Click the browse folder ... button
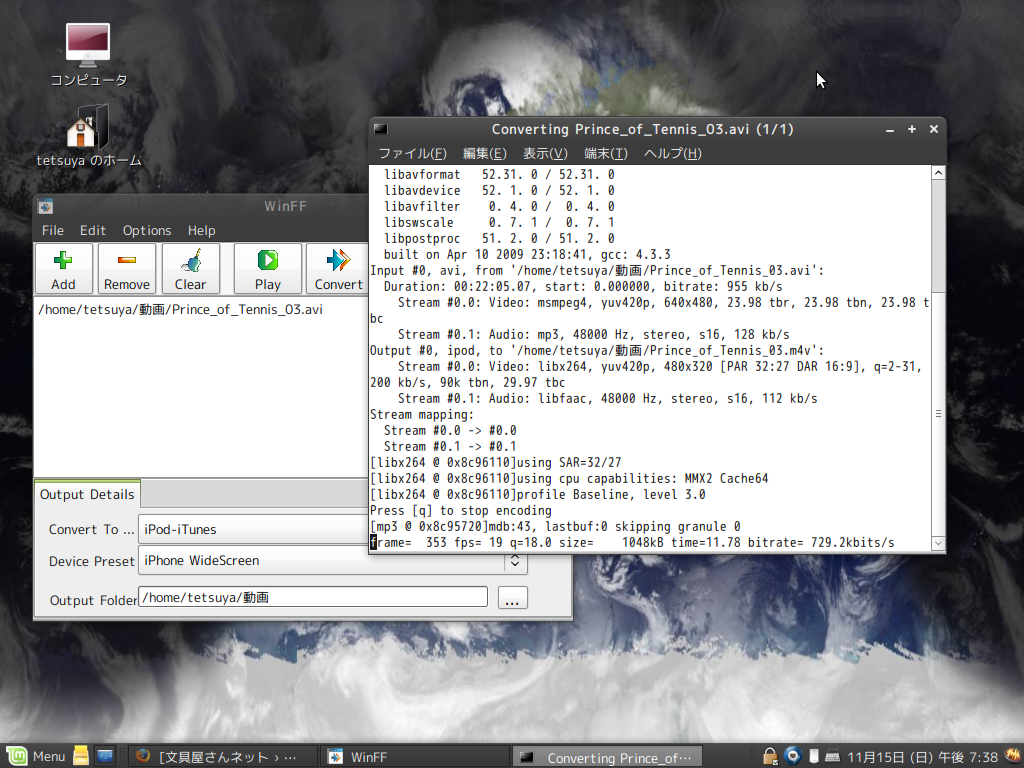1024x768 pixels. [513, 598]
